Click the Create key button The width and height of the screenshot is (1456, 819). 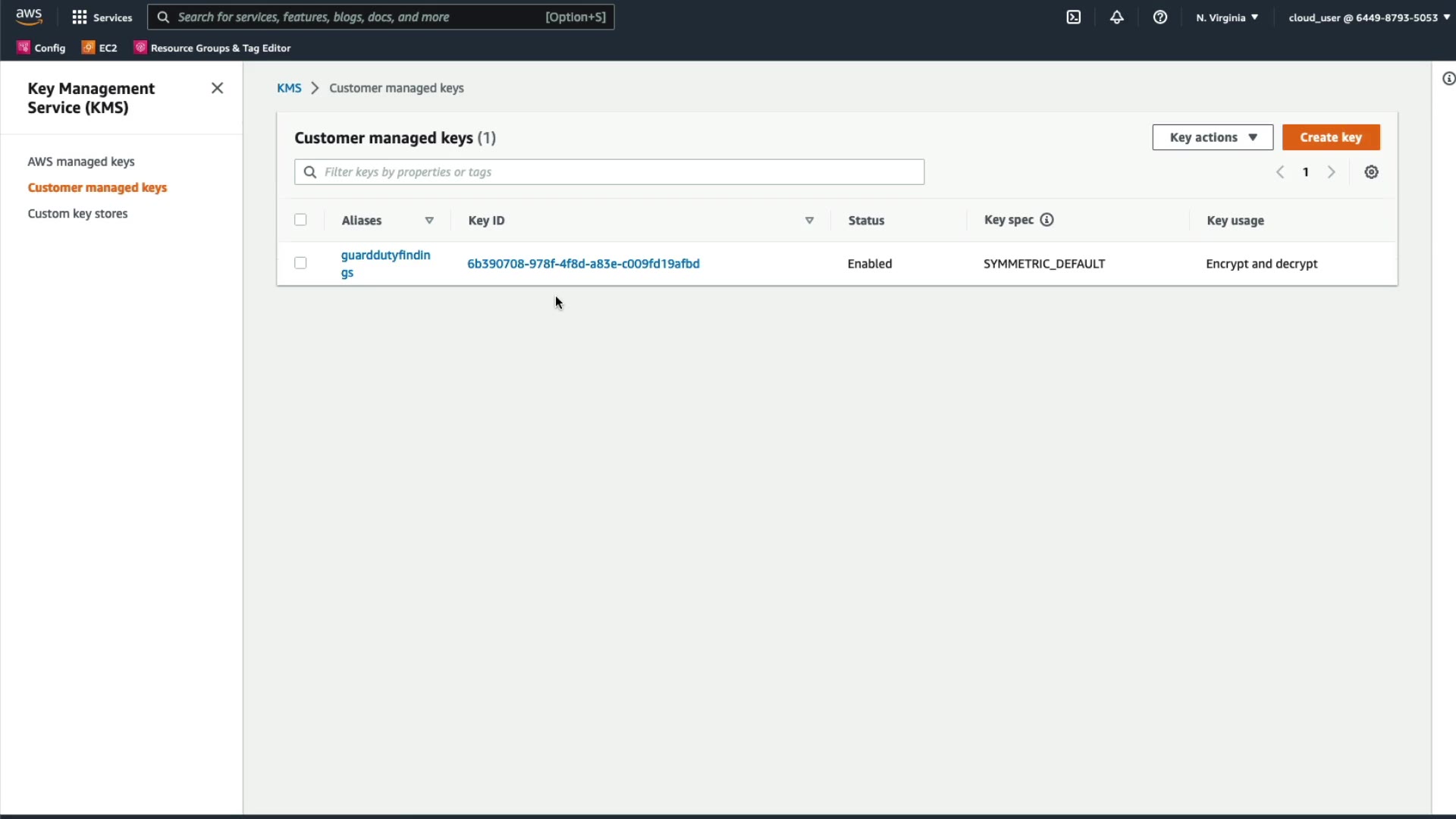(x=1330, y=137)
